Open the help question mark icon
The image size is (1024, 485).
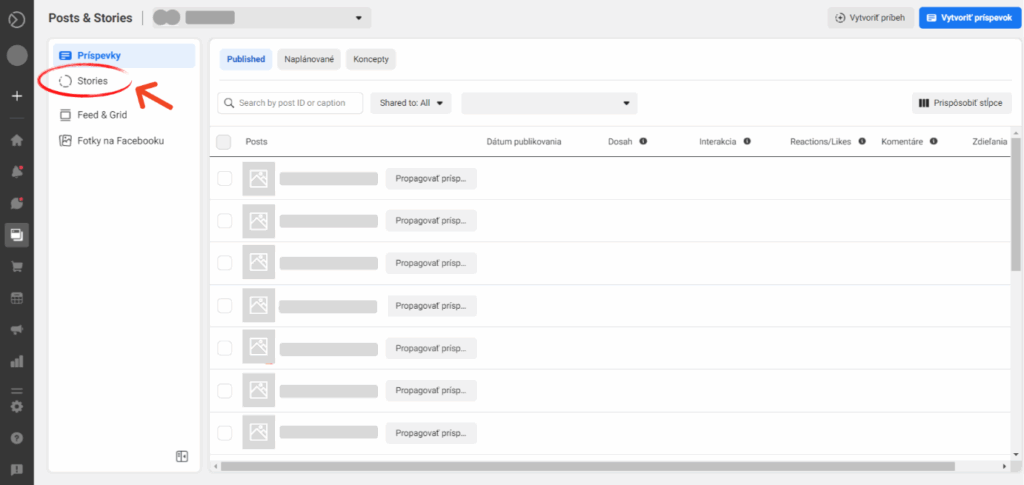click(17, 437)
